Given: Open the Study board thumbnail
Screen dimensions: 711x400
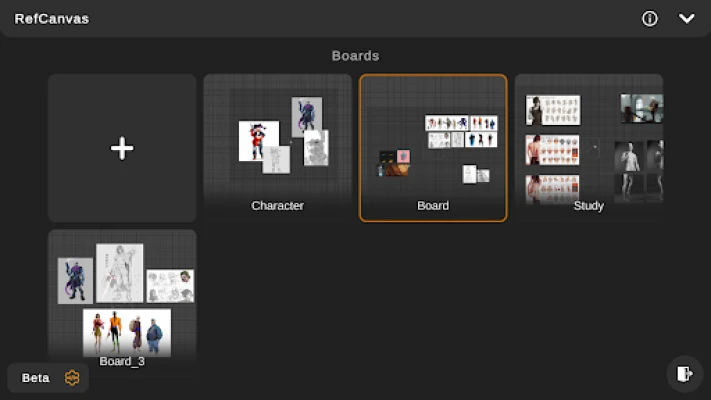Looking at the screenshot, I should (588, 140).
